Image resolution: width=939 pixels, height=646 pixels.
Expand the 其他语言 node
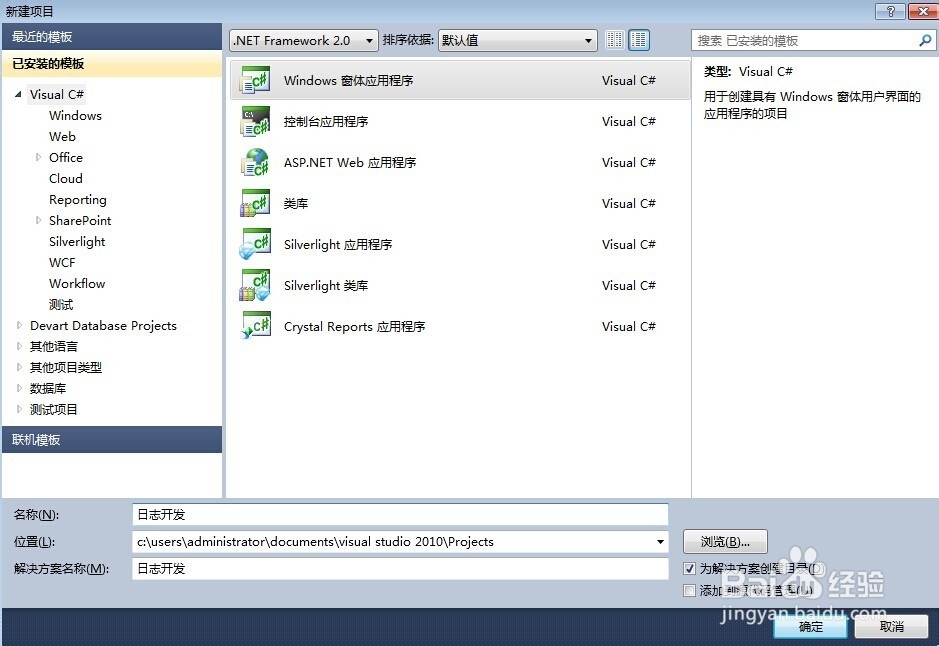19,346
